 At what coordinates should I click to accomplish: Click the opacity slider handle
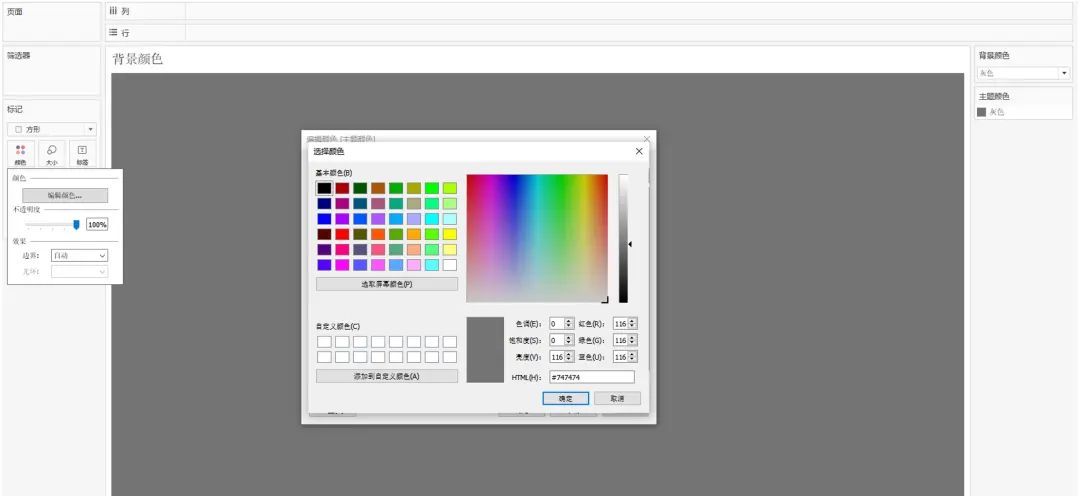(x=76, y=225)
